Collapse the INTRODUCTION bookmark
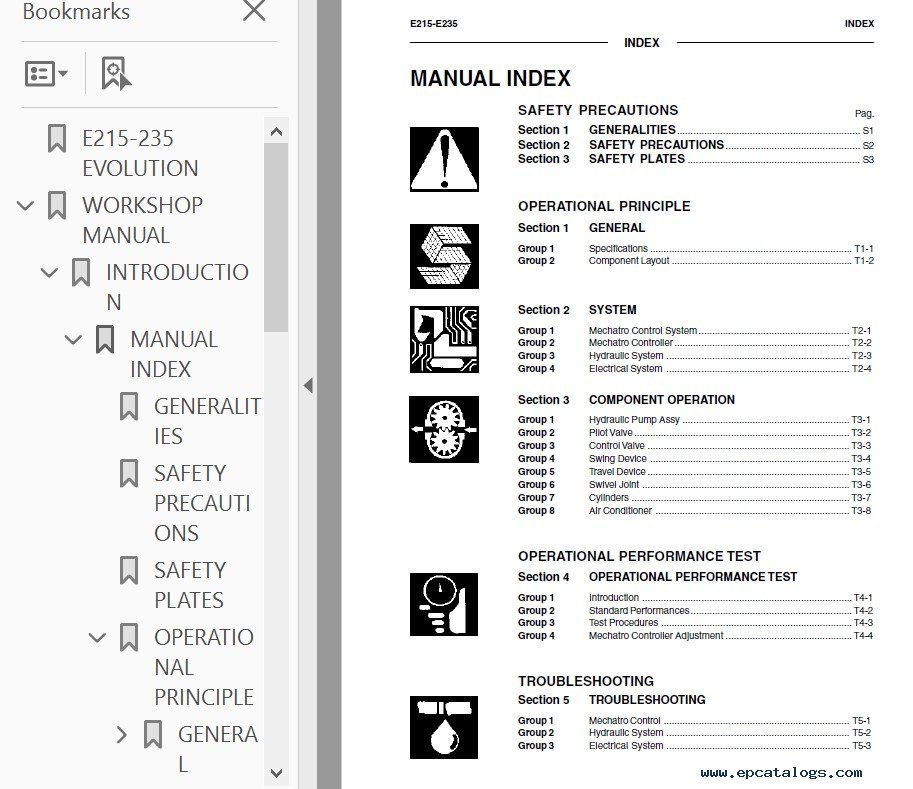This screenshot has width=913, height=789. tap(49, 273)
